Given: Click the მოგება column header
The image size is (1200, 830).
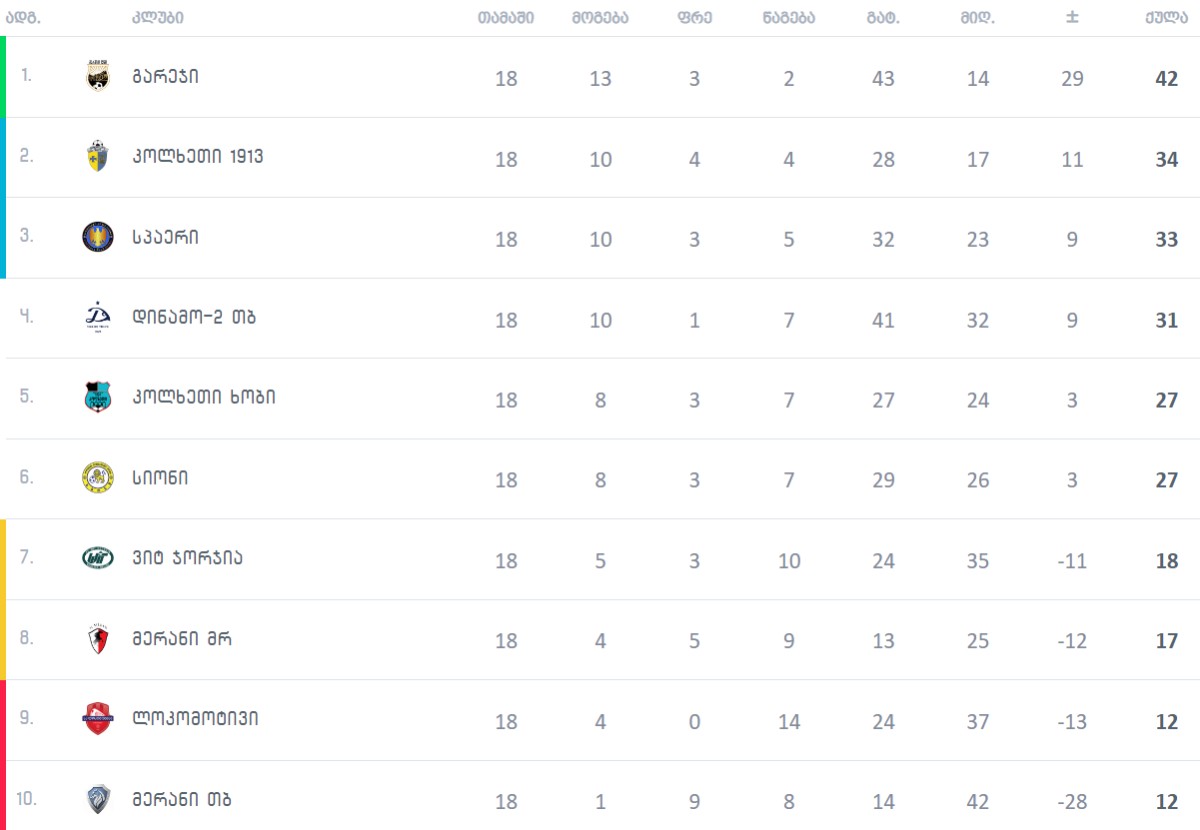Looking at the screenshot, I should click(600, 18).
